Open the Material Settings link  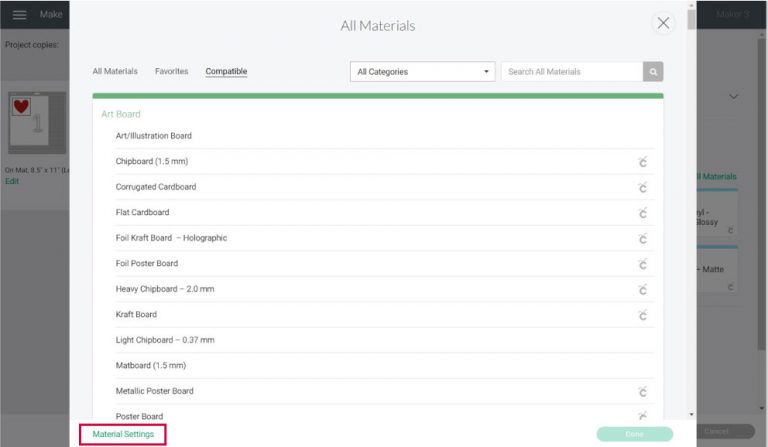click(123, 434)
